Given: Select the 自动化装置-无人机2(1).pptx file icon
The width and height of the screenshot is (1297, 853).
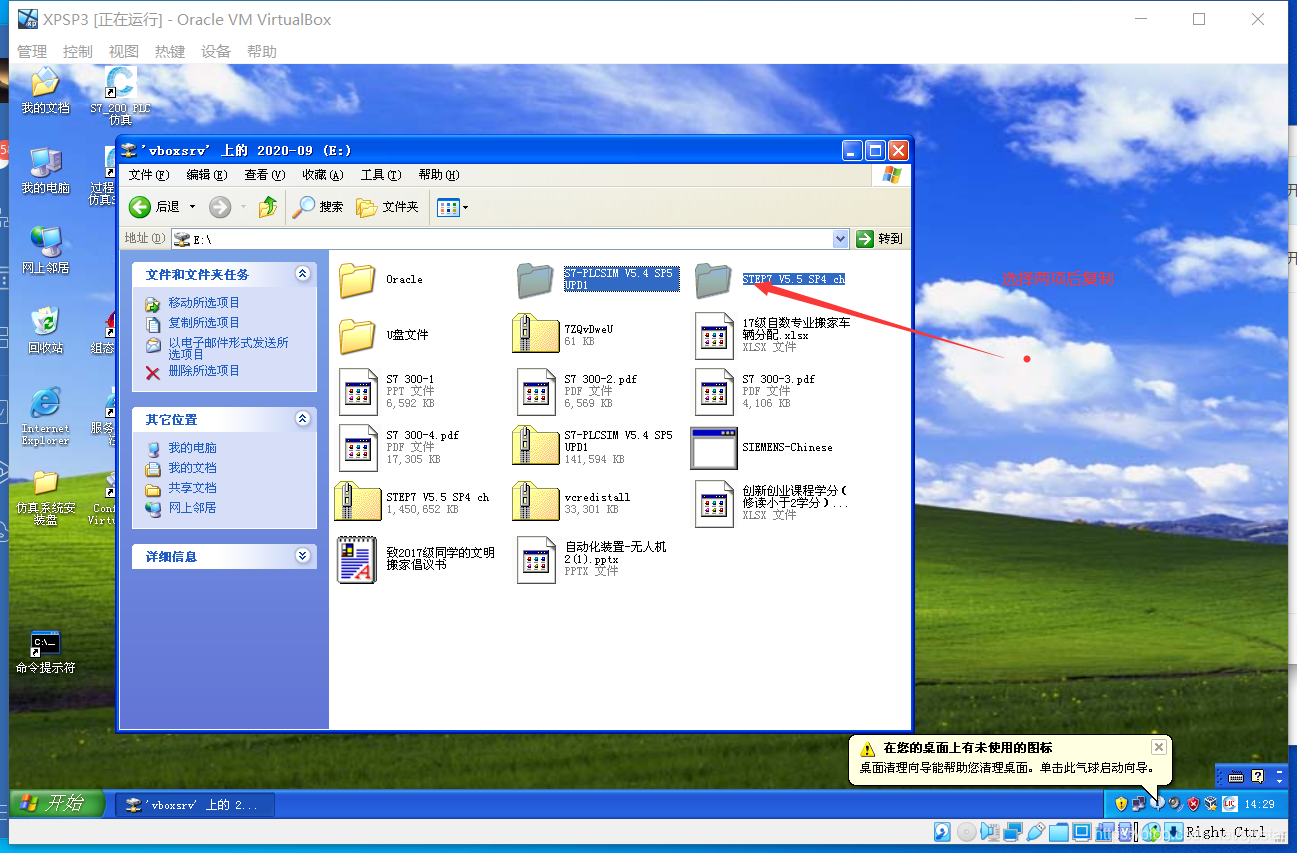Looking at the screenshot, I should click(x=536, y=559).
